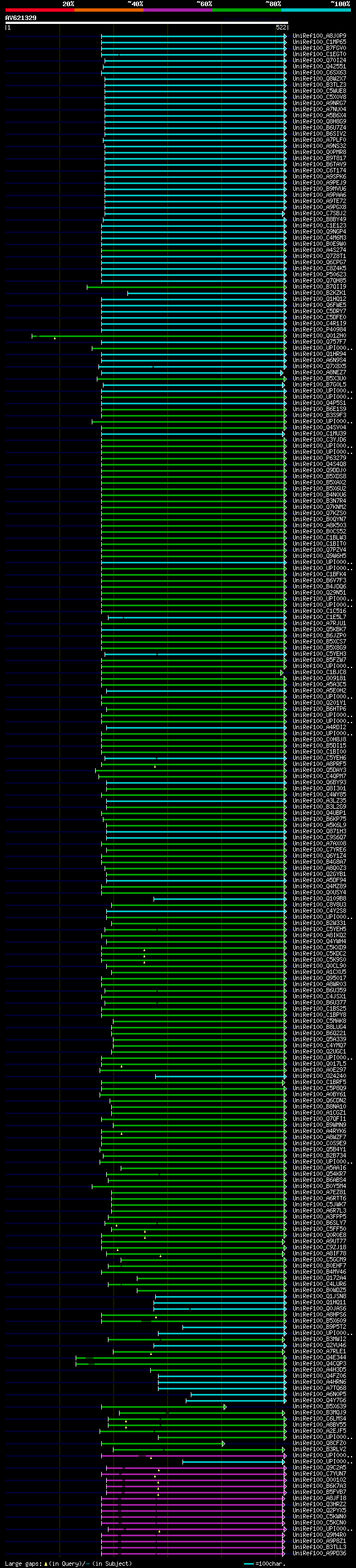The width and height of the screenshot is (356, 1568).
Task: Open hit UniRef100_A9NRG7
Action: click(x=319, y=103)
